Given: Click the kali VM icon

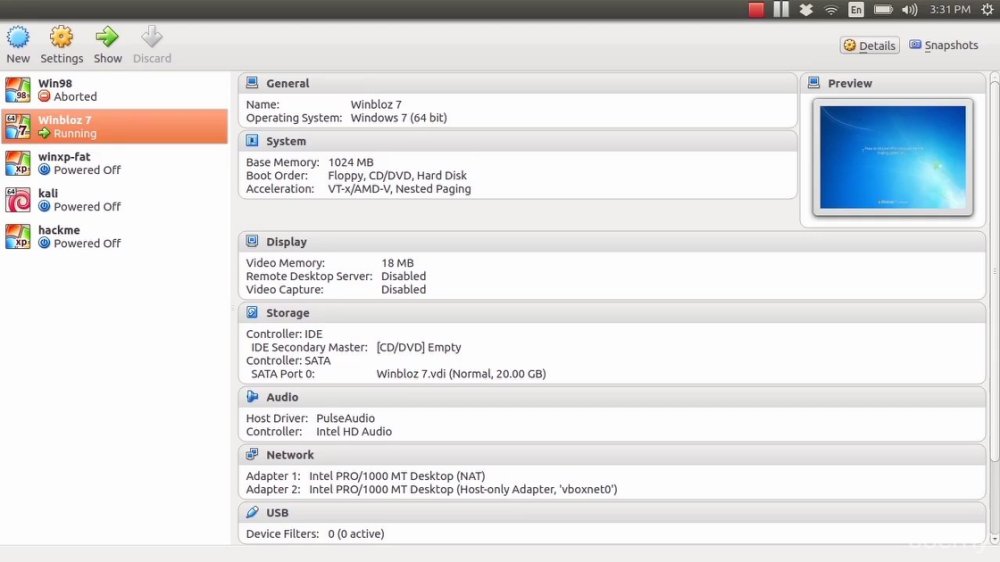Looking at the screenshot, I should point(18,200).
